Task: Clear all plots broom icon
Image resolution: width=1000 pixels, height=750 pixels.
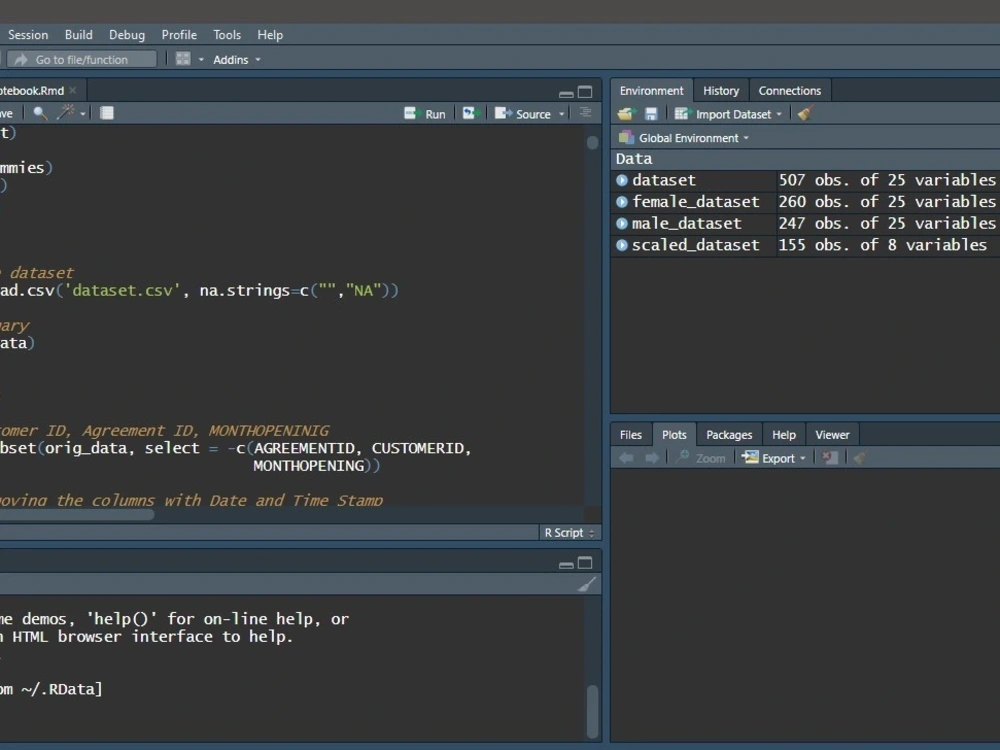Action: 860,457
